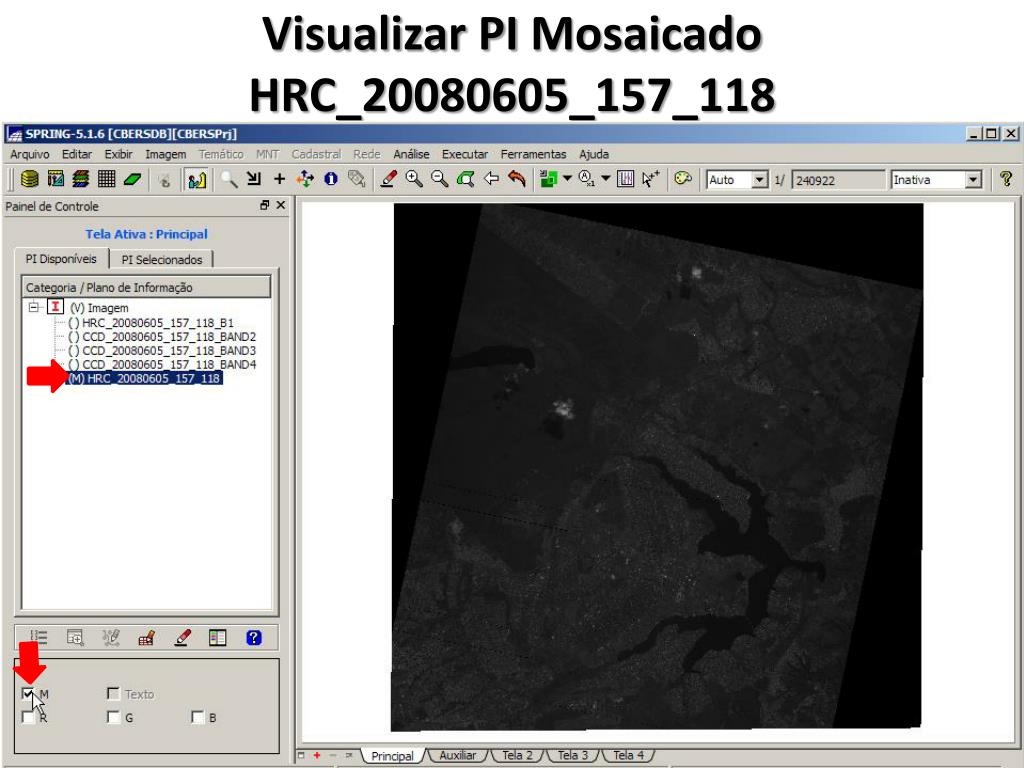The image size is (1024, 768).
Task: Click the red curved undo arrow icon
Action: click(x=517, y=178)
